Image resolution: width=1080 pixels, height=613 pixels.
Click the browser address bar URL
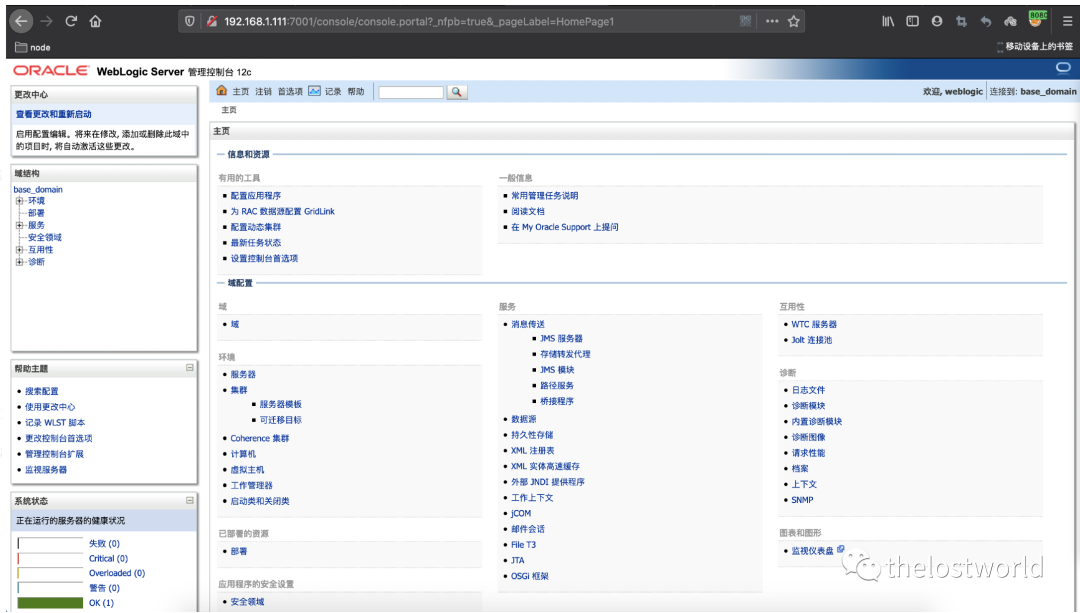419,21
